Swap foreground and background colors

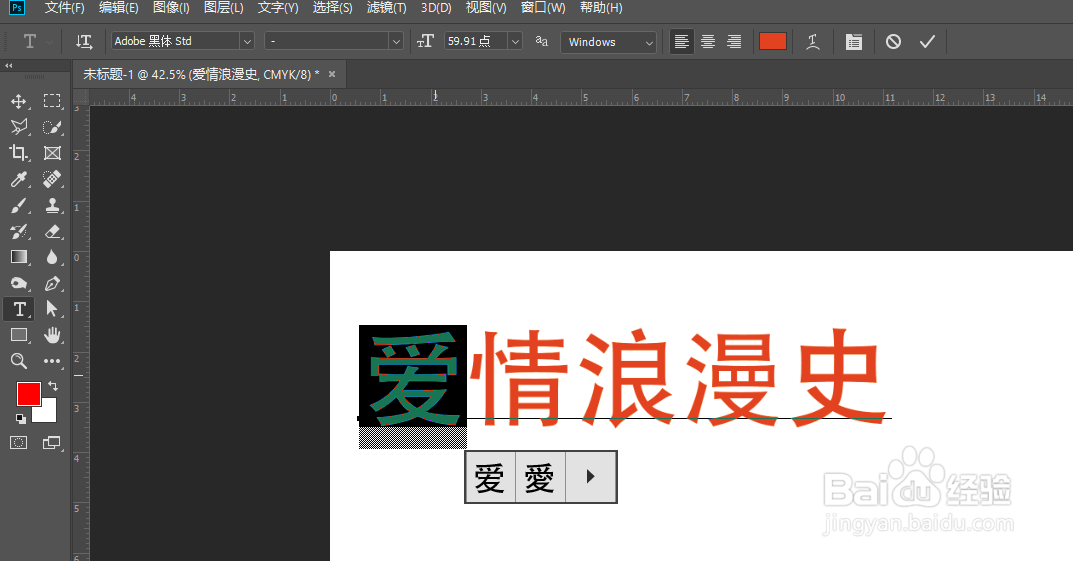53,387
